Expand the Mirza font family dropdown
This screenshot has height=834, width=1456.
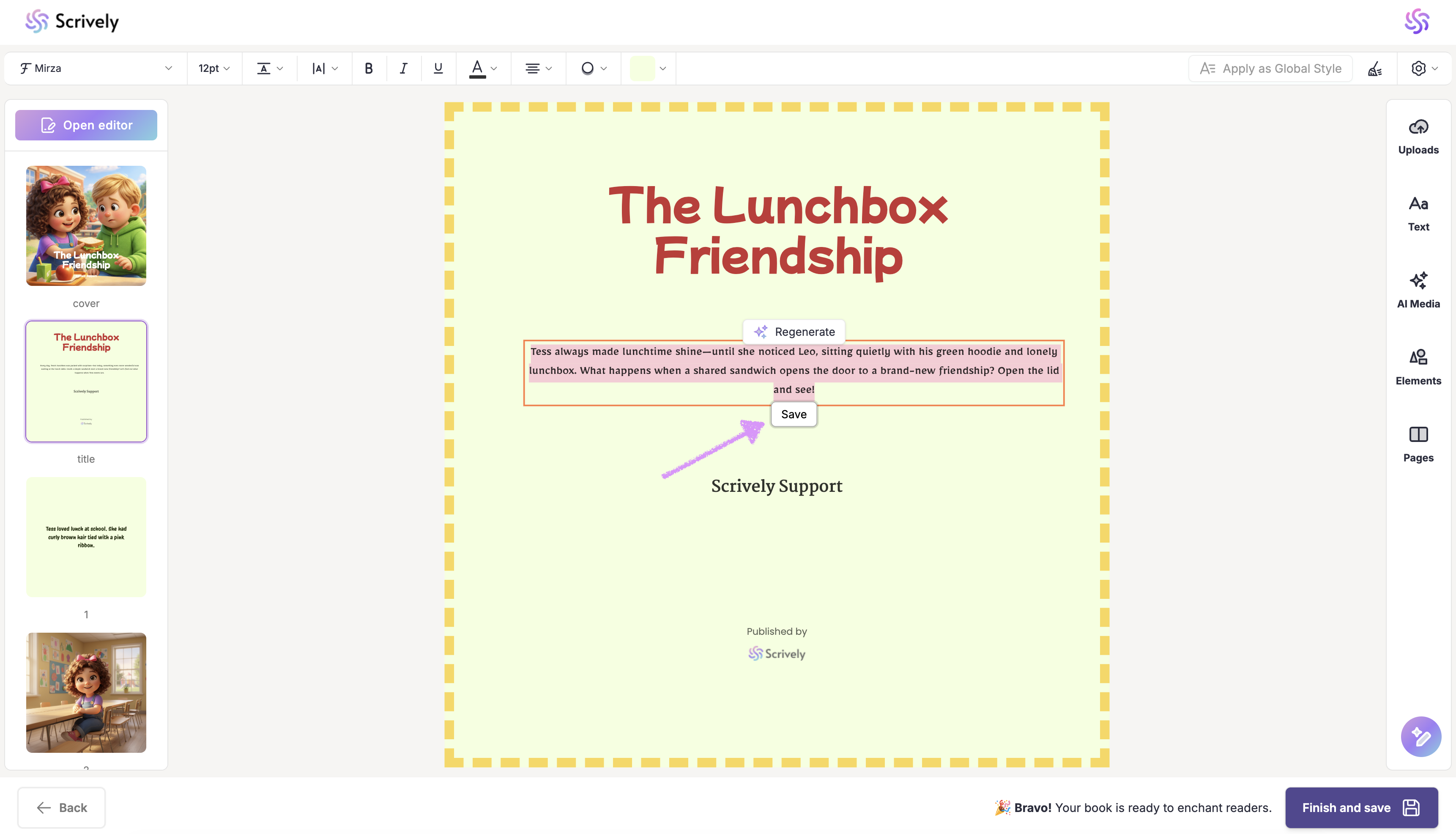[x=96, y=68]
